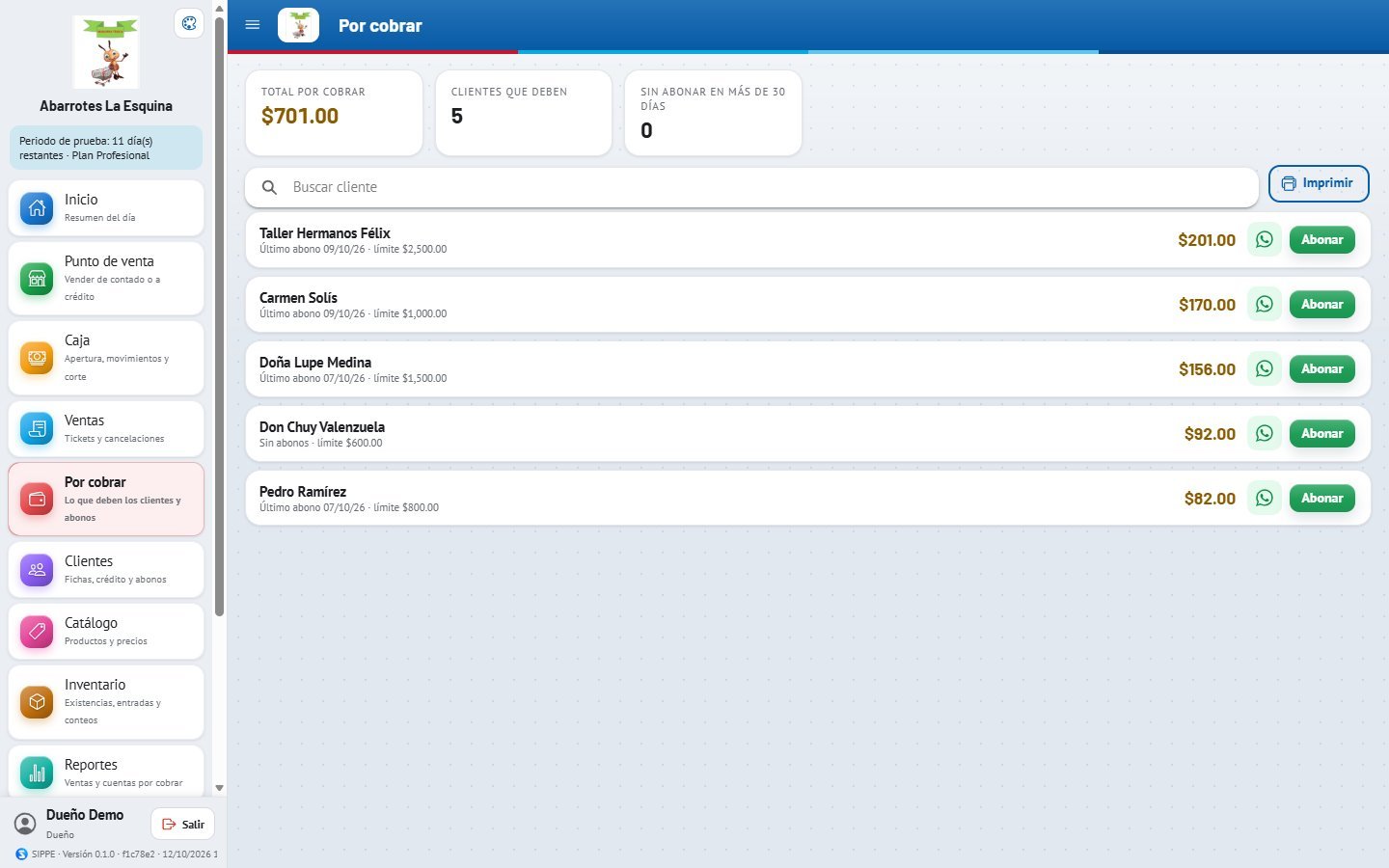Open WhatsApp for Pedro Ramírez
The width and height of the screenshot is (1389, 868).
(x=1265, y=499)
